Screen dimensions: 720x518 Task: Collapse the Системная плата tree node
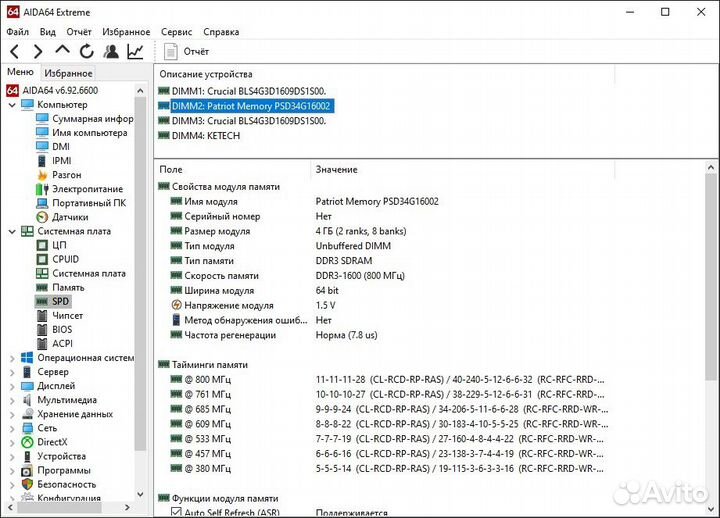coord(12,231)
